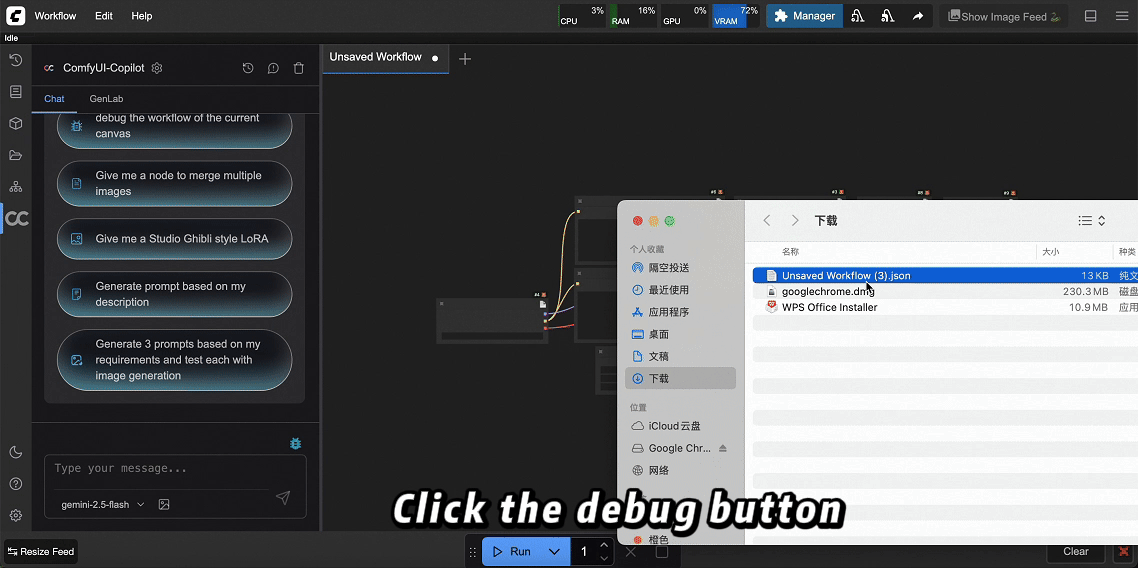Click the Manager button
1138x568 pixels.
tap(804, 16)
